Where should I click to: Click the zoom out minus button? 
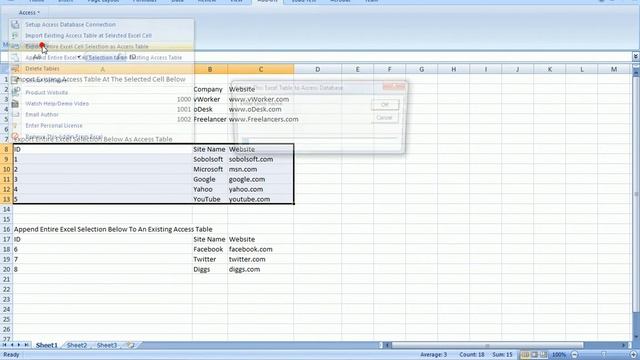click(575, 355)
